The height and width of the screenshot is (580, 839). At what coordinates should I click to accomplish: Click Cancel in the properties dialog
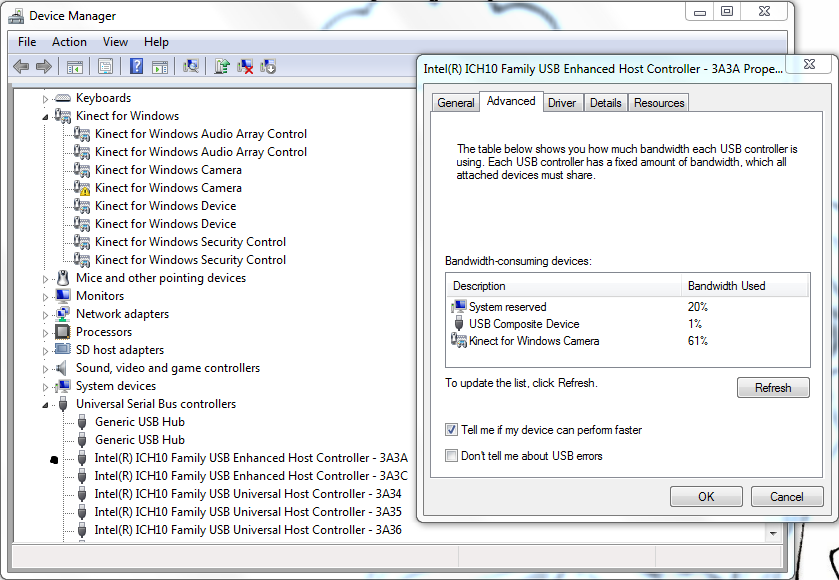coord(787,497)
